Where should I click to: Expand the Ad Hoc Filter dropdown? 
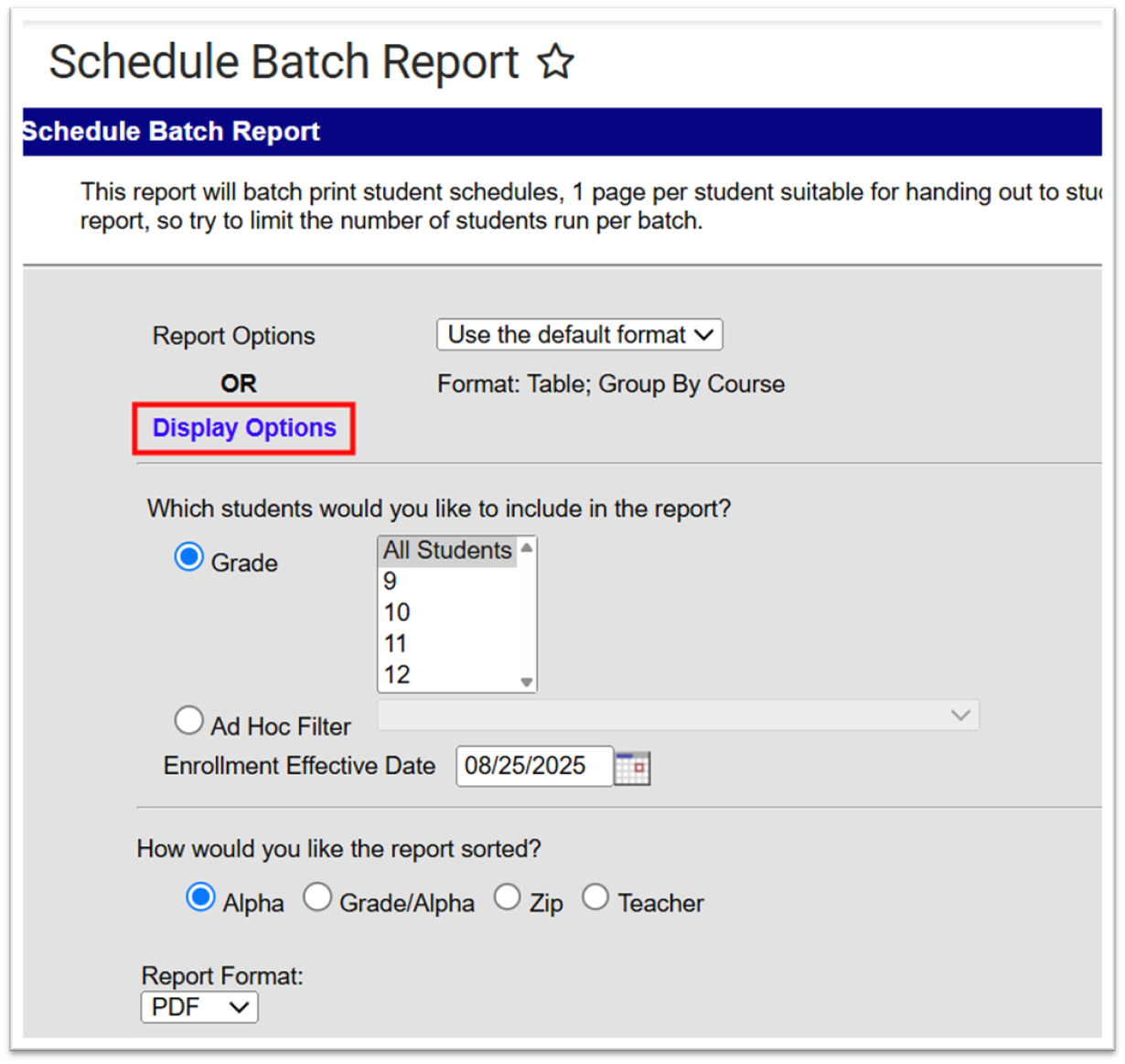click(x=678, y=715)
